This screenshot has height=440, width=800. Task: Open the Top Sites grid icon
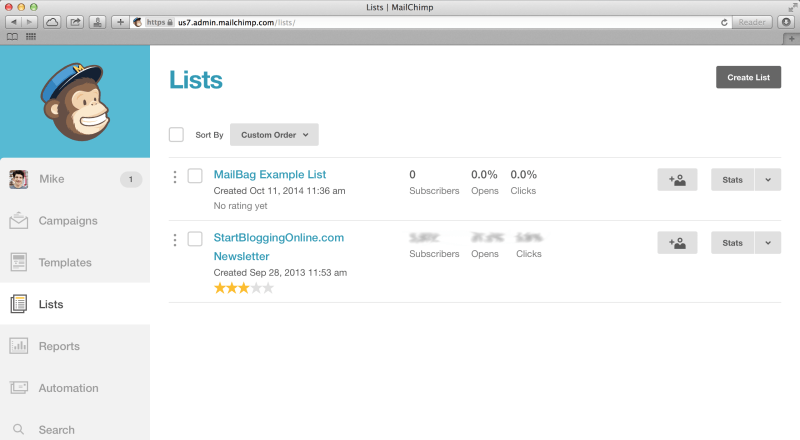click(31, 37)
